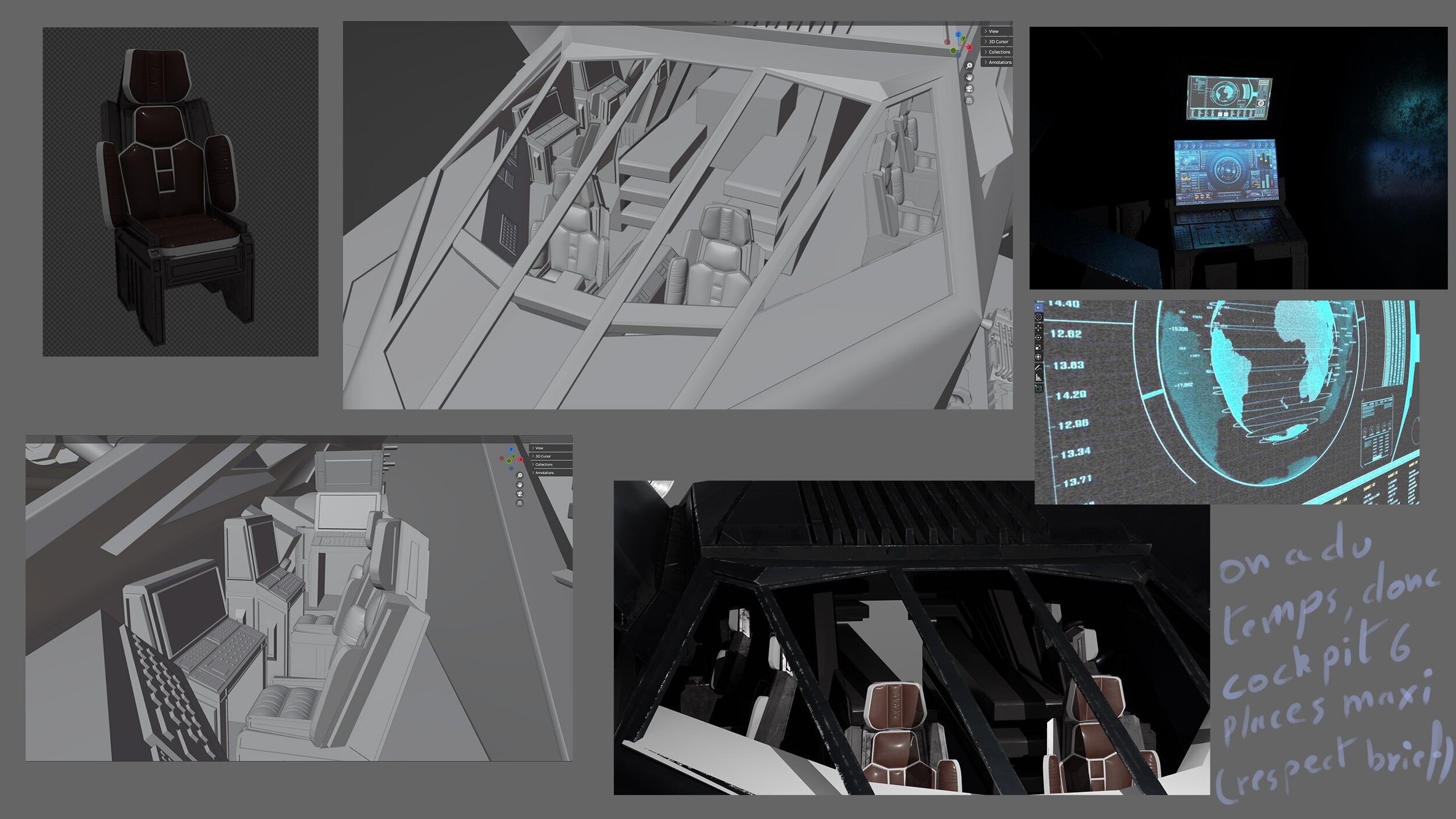The height and width of the screenshot is (819, 1456).
Task: Select the Move tool
Action: (1038, 327)
